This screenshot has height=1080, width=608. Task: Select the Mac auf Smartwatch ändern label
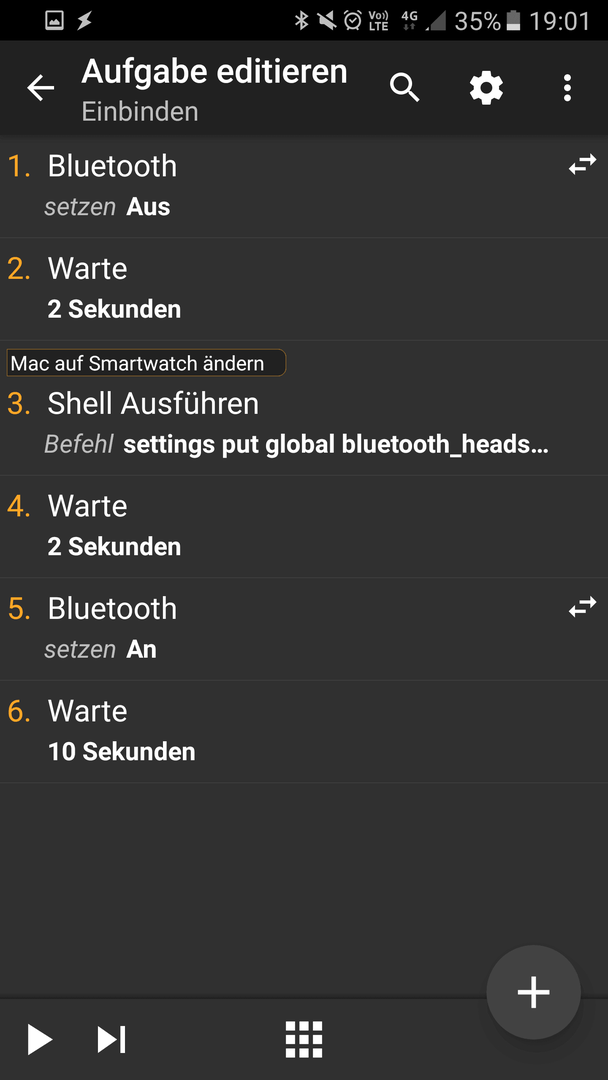point(146,363)
